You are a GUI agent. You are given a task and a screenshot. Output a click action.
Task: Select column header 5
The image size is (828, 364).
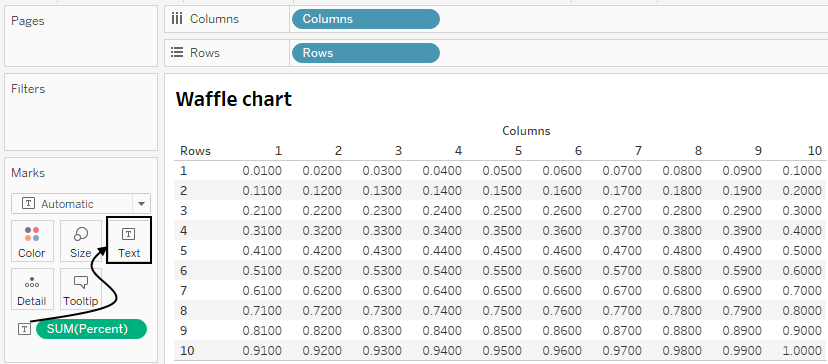518,151
